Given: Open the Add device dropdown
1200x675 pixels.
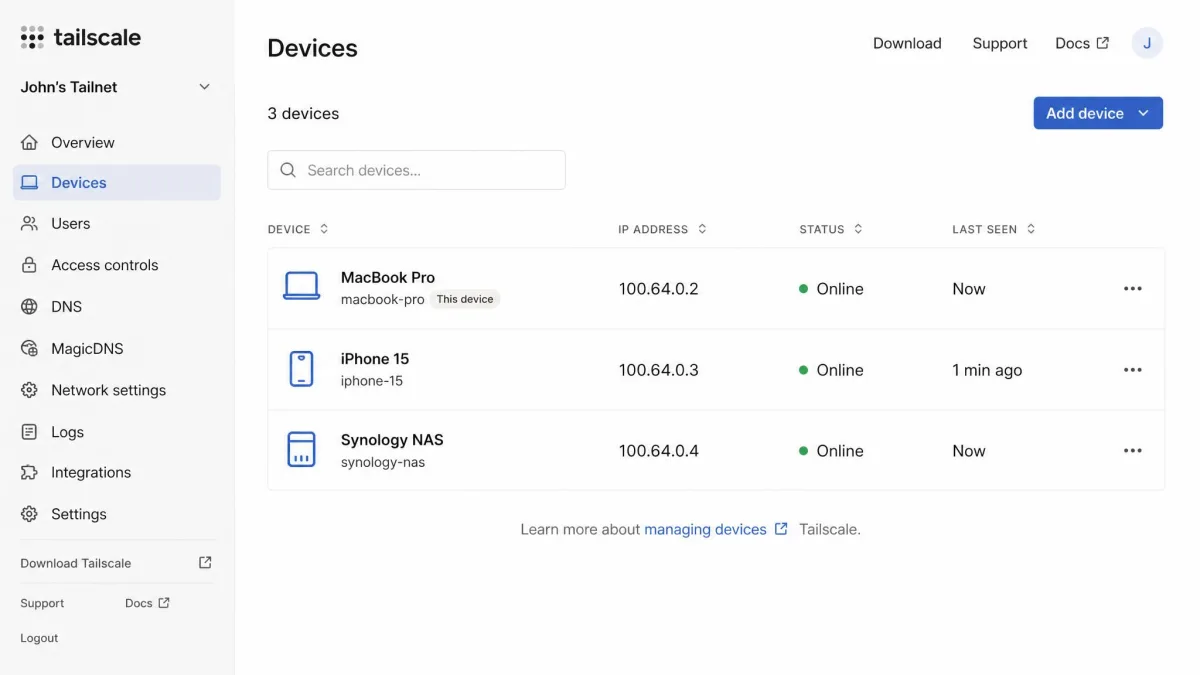Looking at the screenshot, I should pos(1098,113).
